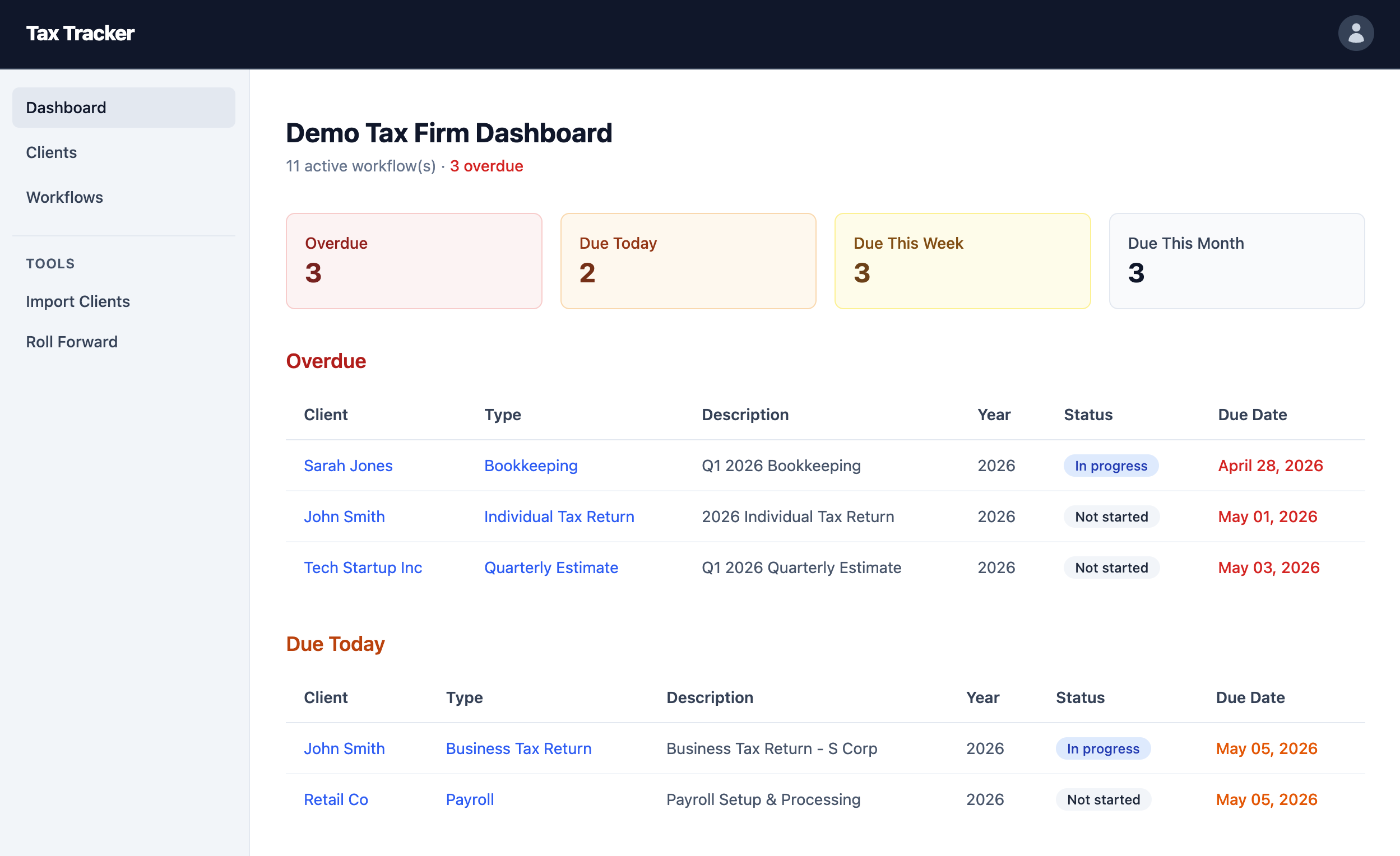Open the Payroll workflow link
This screenshot has width=1400, height=856.
click(x=470, y=800)
